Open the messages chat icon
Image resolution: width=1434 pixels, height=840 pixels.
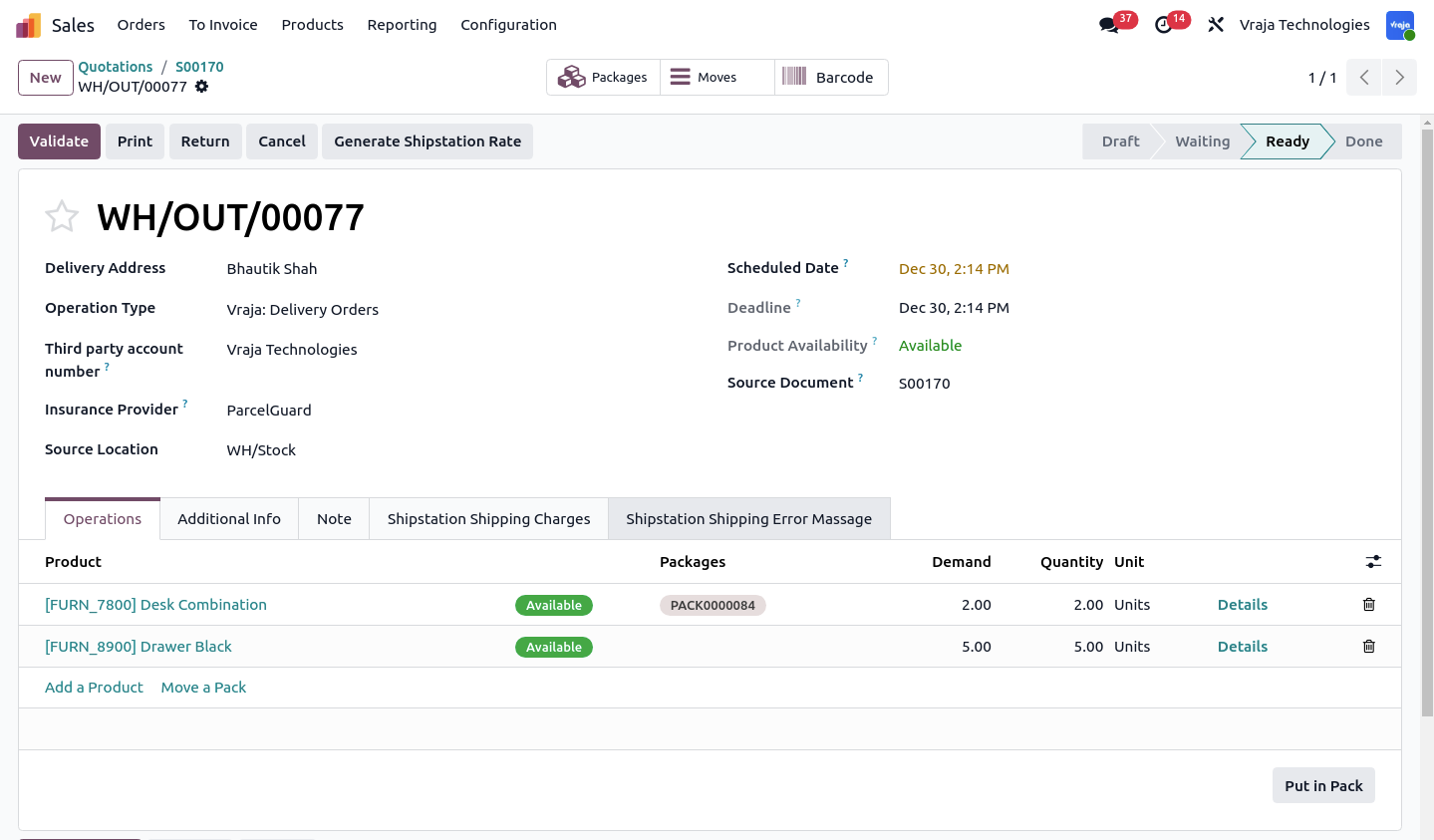pyautogui.click(x=1108, y=25)
